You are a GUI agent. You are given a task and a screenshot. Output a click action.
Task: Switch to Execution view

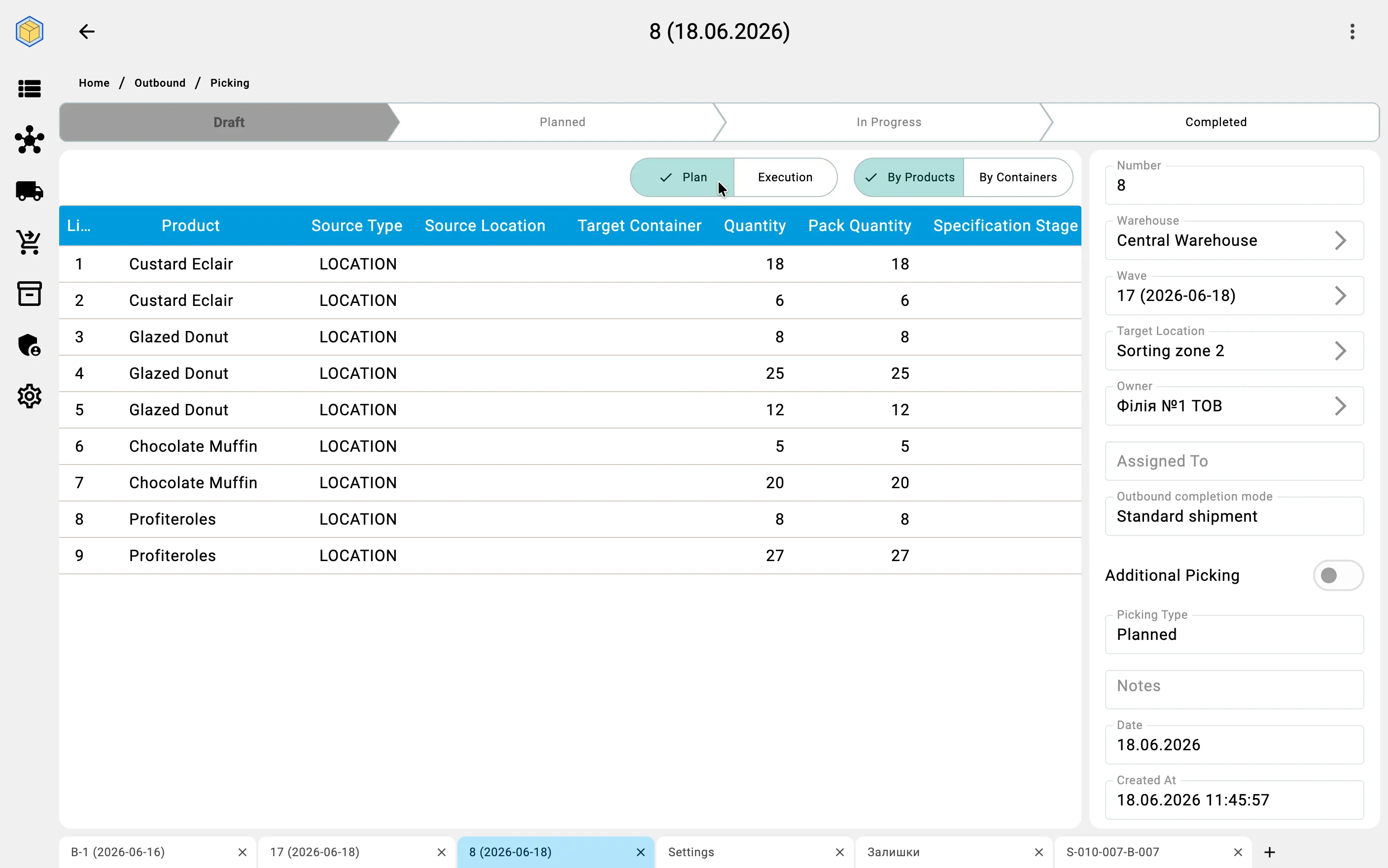coord(785,177)
